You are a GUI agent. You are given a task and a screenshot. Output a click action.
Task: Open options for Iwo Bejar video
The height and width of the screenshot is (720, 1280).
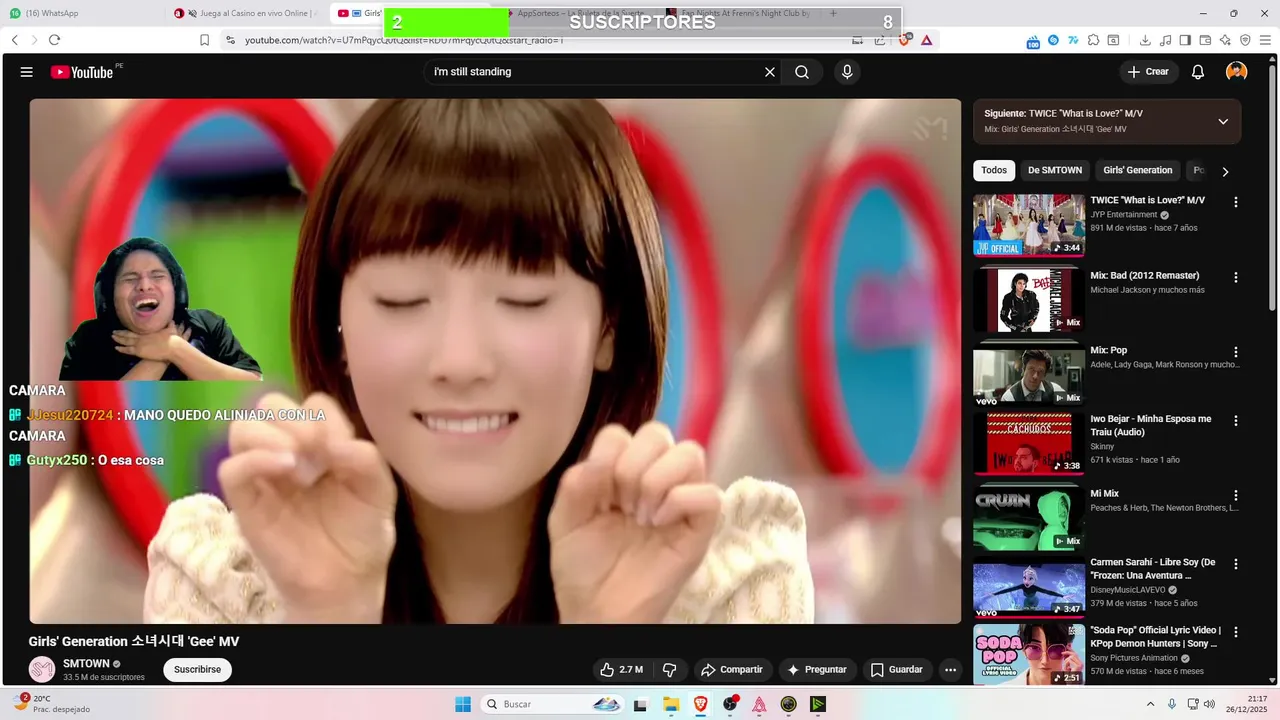[1236, 420]
